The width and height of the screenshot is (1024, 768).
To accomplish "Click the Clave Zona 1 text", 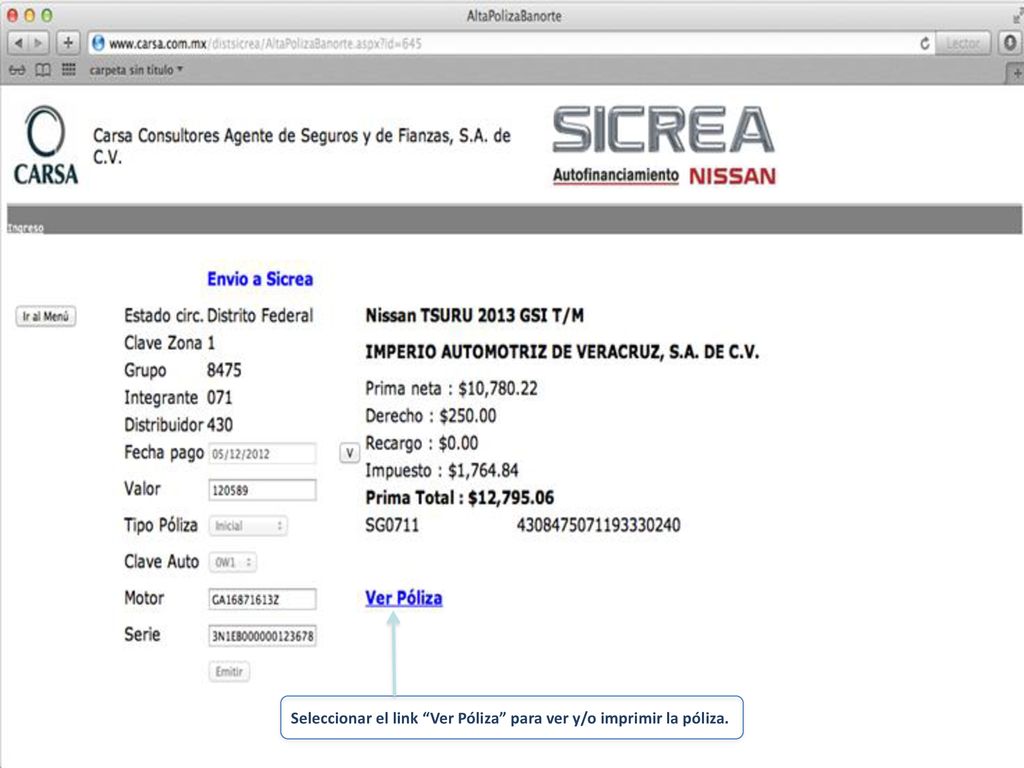I will click(x=169, y=343).
